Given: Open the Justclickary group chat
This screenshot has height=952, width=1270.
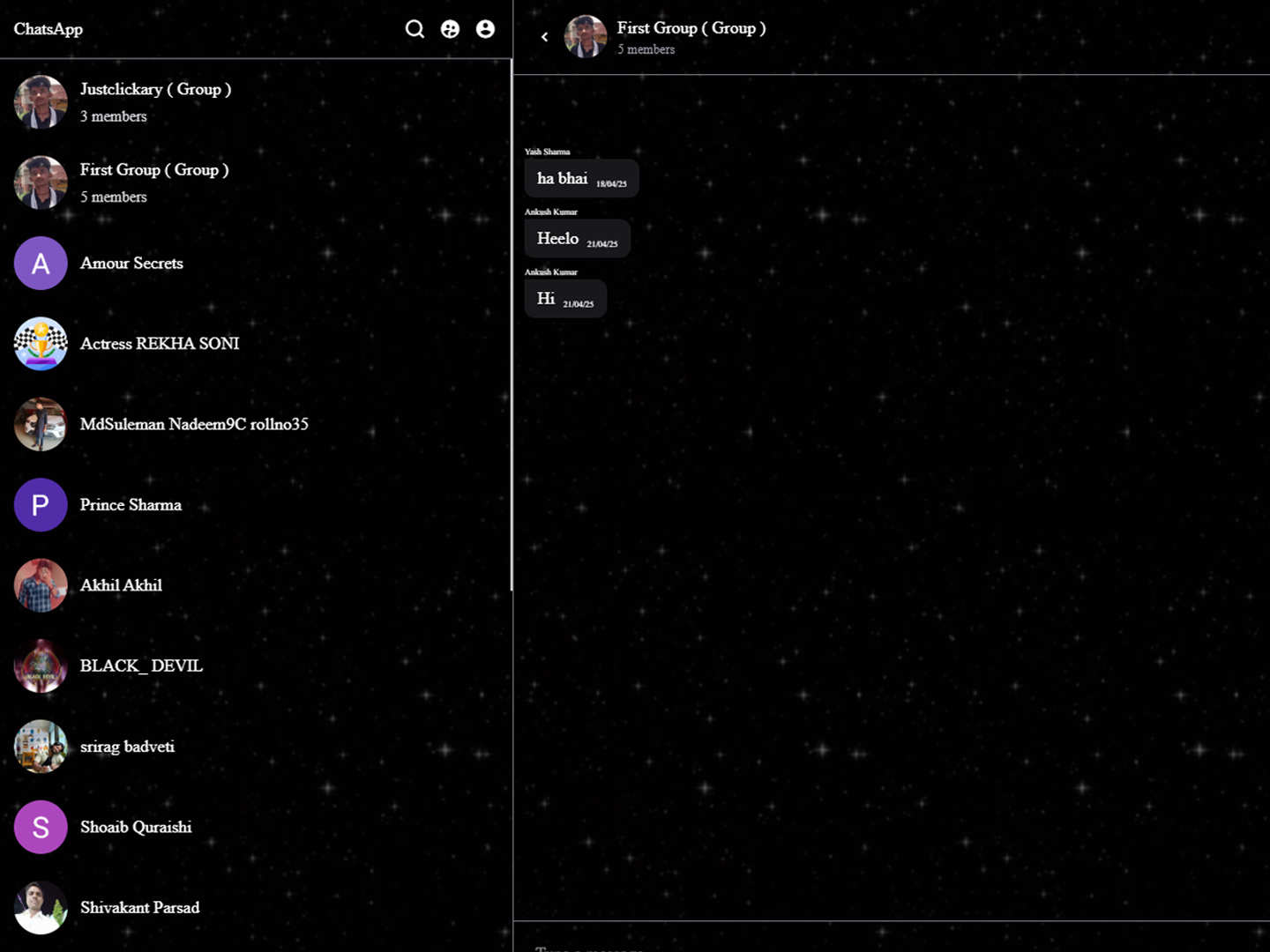Looking at the screenshot, I should (155, 101).
